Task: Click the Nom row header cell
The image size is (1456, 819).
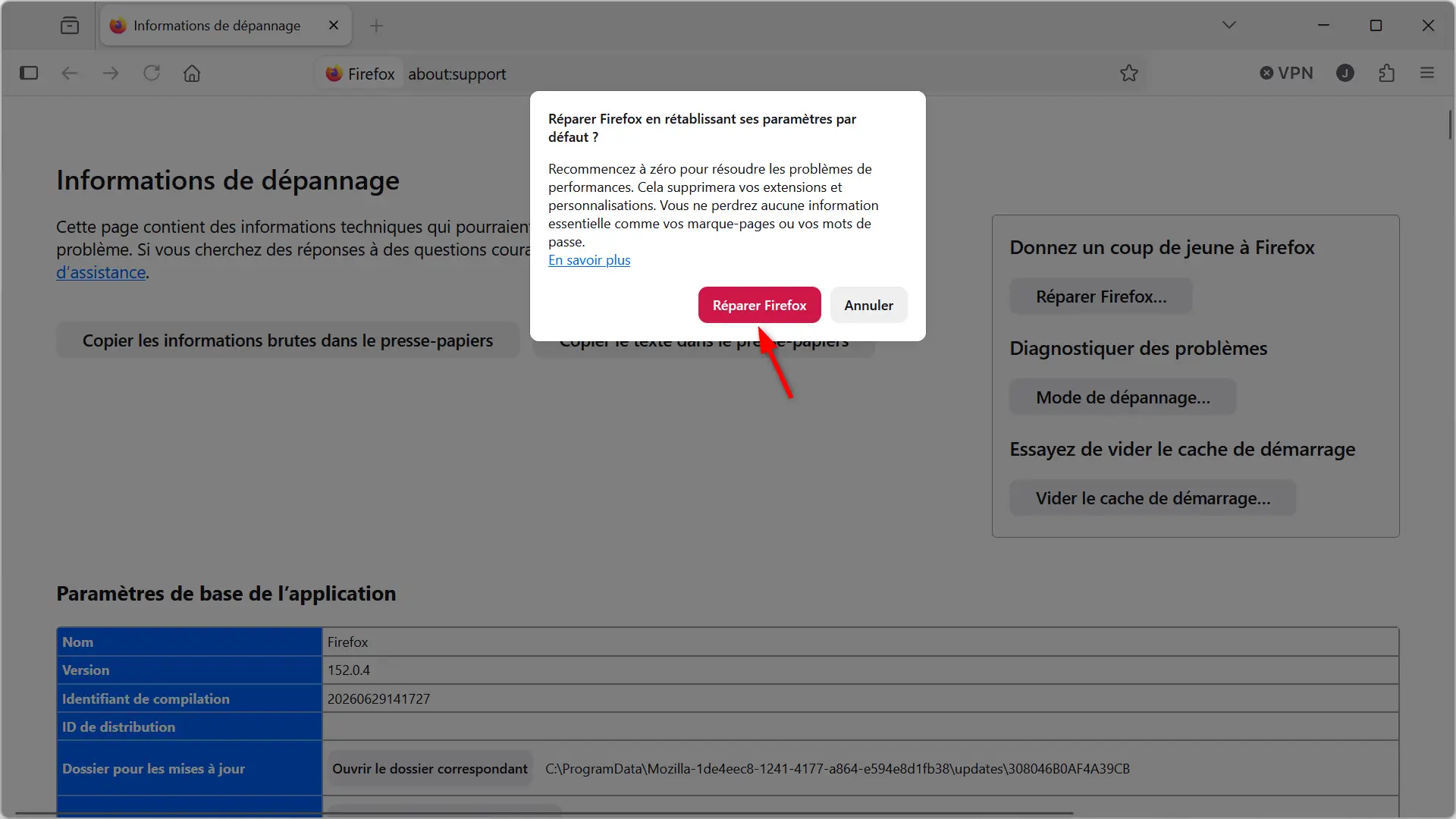Action: [x=190, y=642]
